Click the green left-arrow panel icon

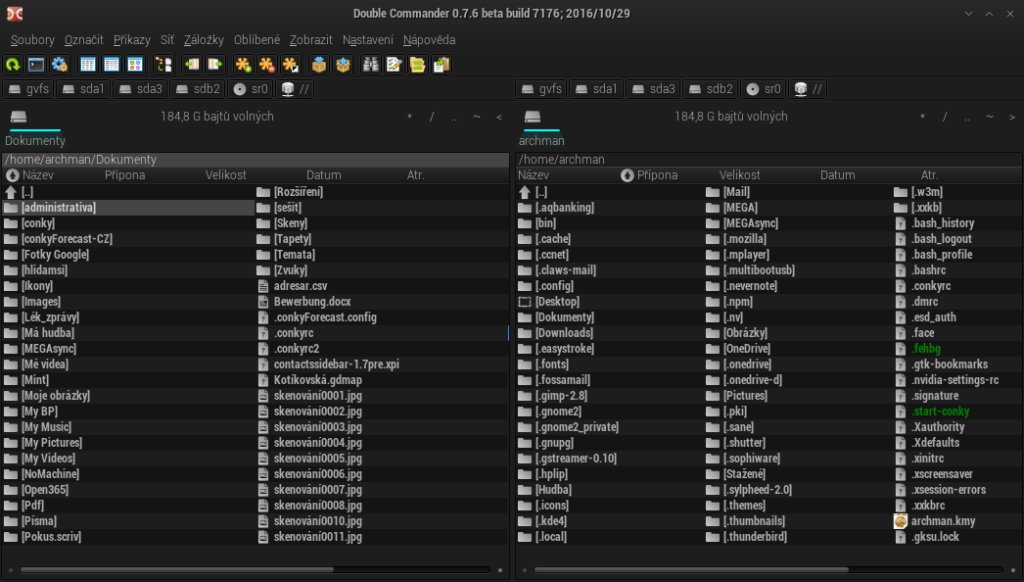(x=191, y=64)
